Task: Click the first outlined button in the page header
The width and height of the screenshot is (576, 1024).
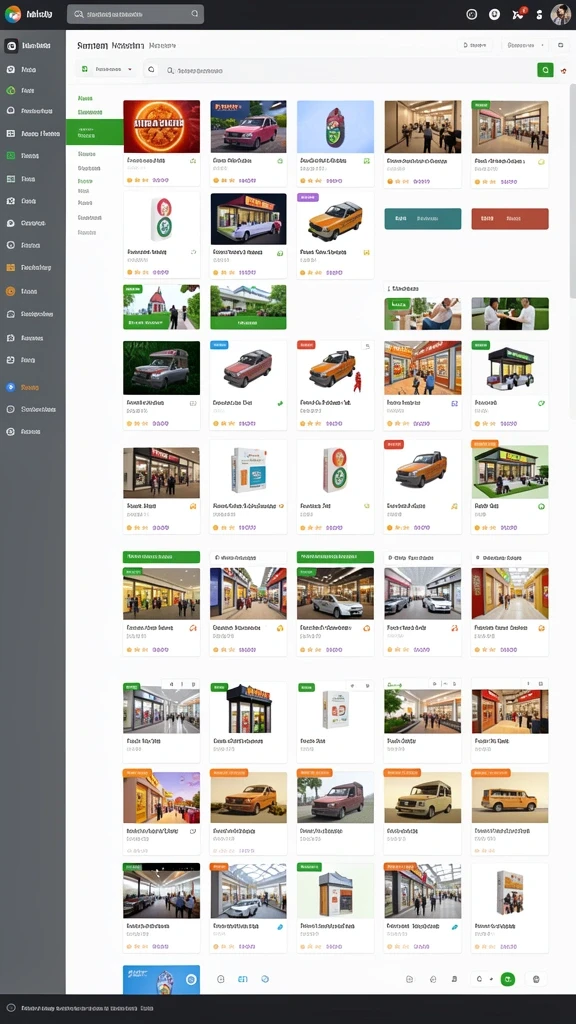Action: (x=475, y=46)
